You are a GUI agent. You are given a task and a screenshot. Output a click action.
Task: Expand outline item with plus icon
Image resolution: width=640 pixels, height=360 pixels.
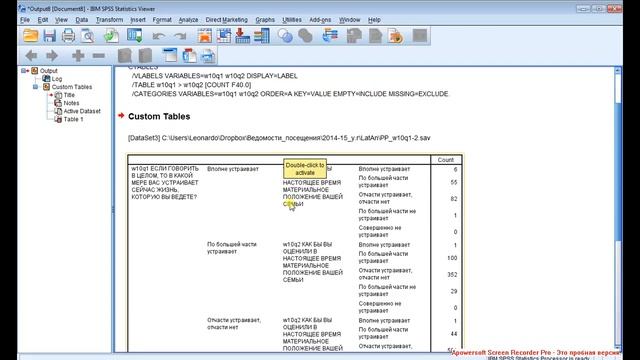click(x=78, y=56)
